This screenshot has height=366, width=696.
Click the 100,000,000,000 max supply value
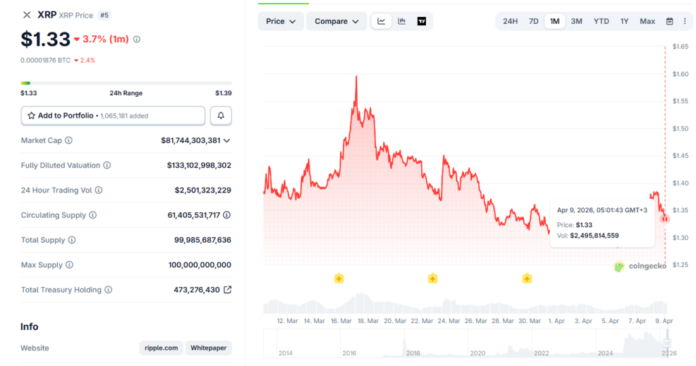(x=200, y=265)
